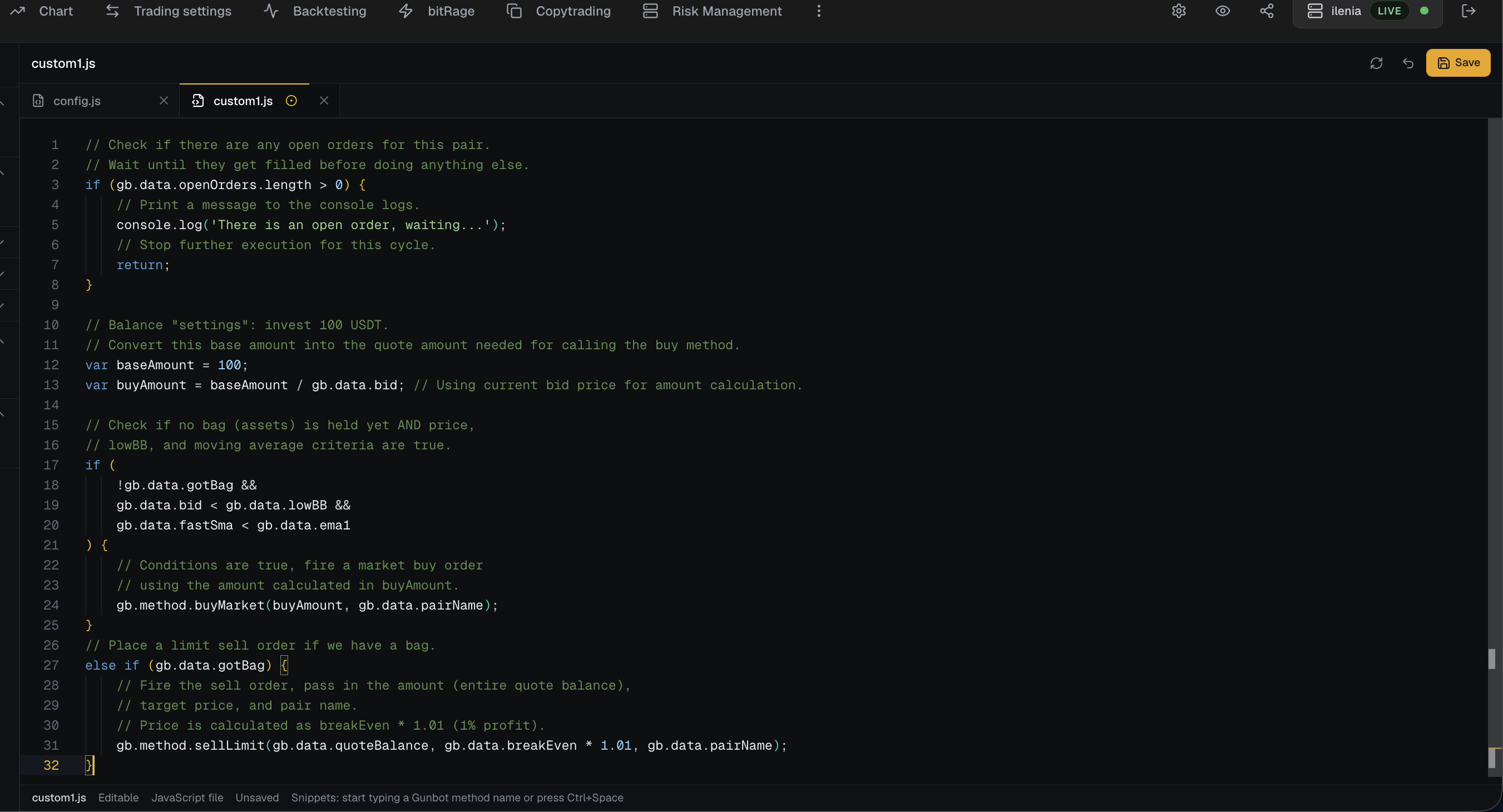Click 'Editable' in the status bar
The image size is (1503, 812).
[118, 798]
